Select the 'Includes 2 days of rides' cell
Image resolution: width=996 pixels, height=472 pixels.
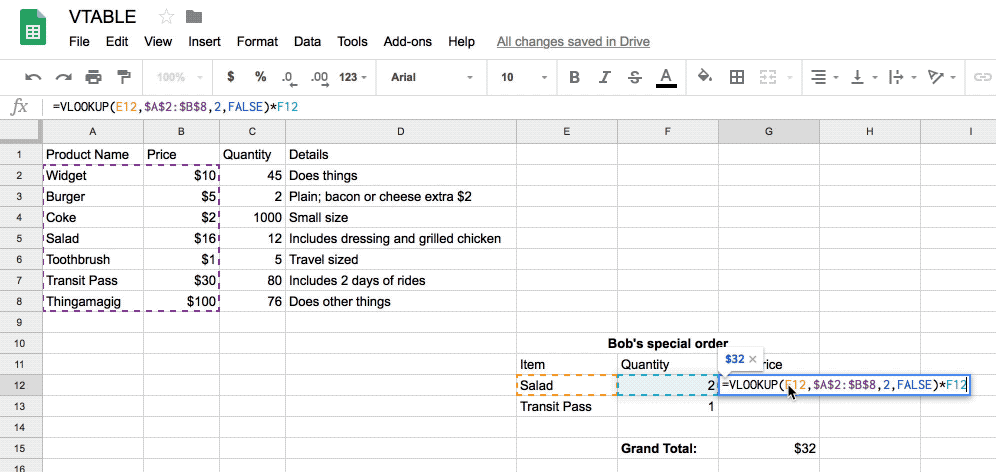coord(401,280)
